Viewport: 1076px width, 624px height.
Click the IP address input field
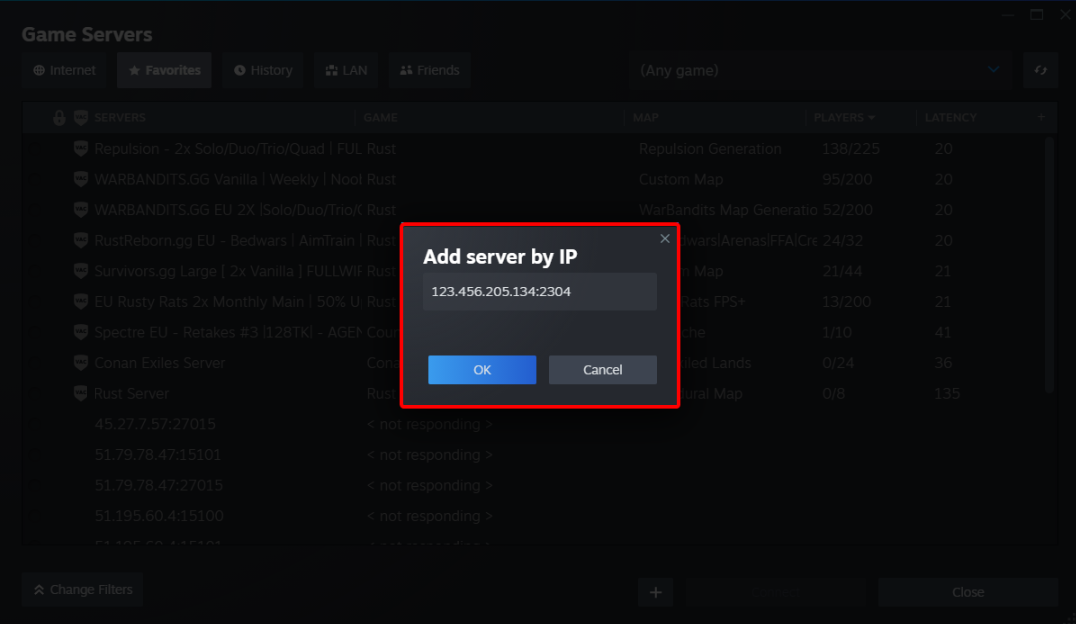(539, 292)
